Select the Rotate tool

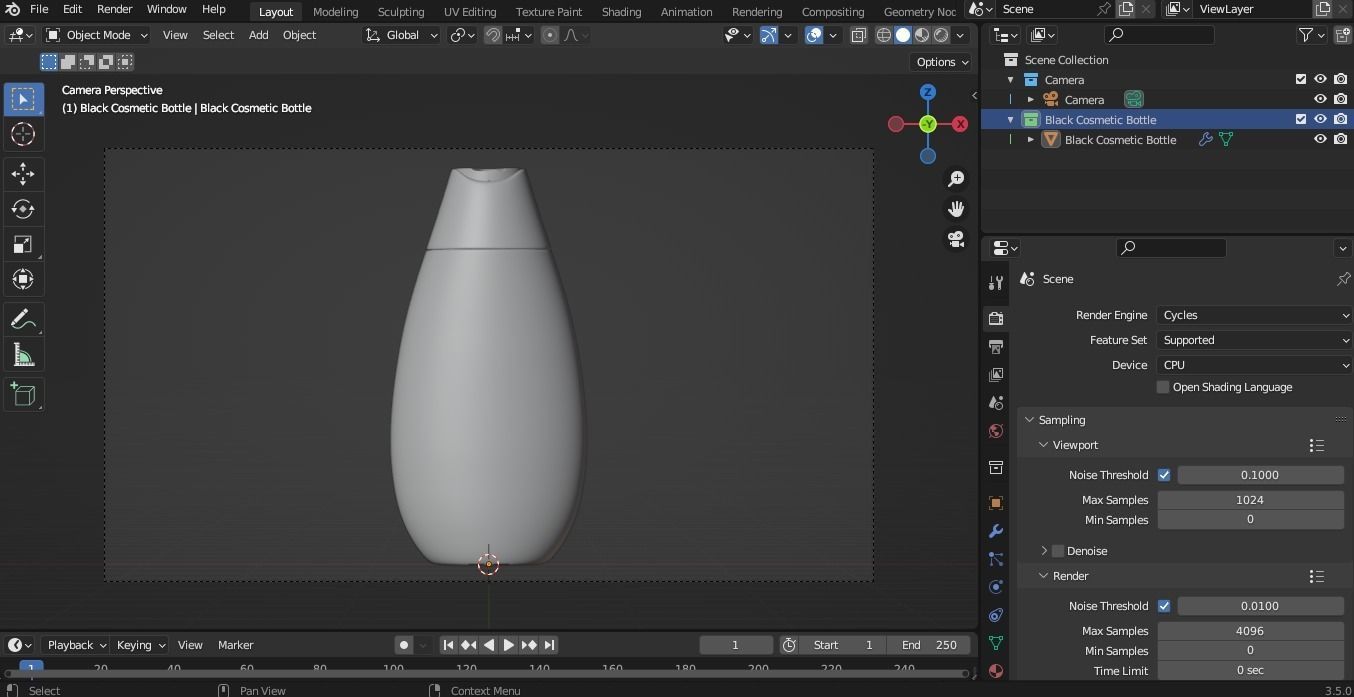coord(23,209)
